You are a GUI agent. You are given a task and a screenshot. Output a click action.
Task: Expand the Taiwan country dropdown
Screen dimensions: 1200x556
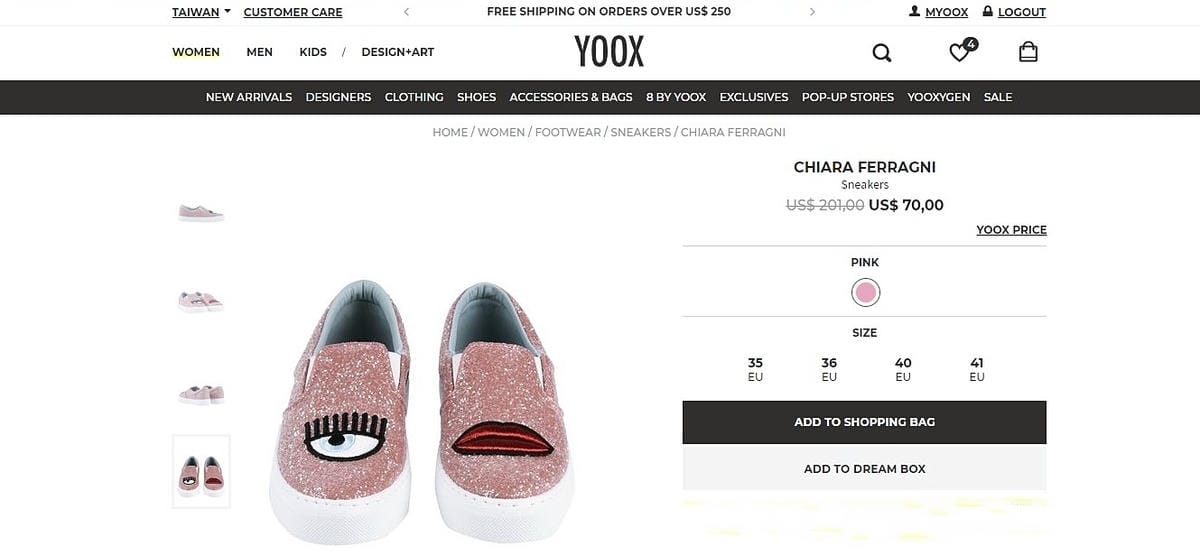pos(201,12)
